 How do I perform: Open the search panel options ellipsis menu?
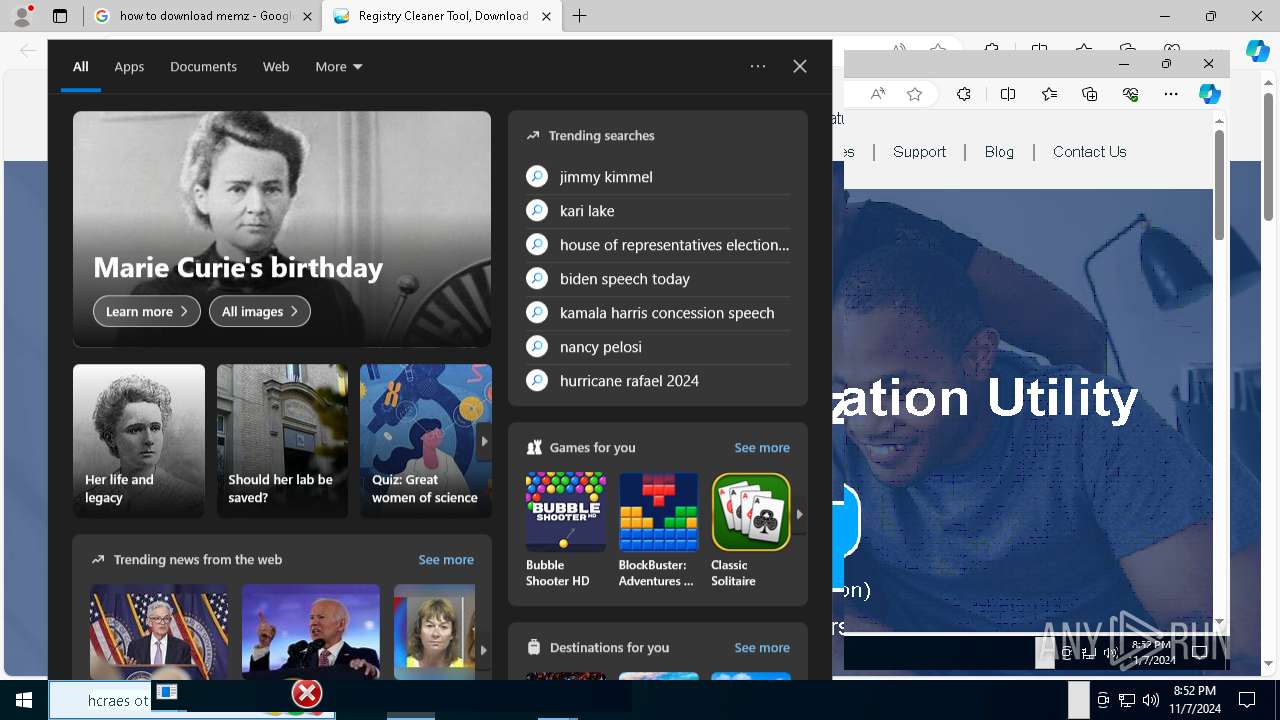point(758,67)
